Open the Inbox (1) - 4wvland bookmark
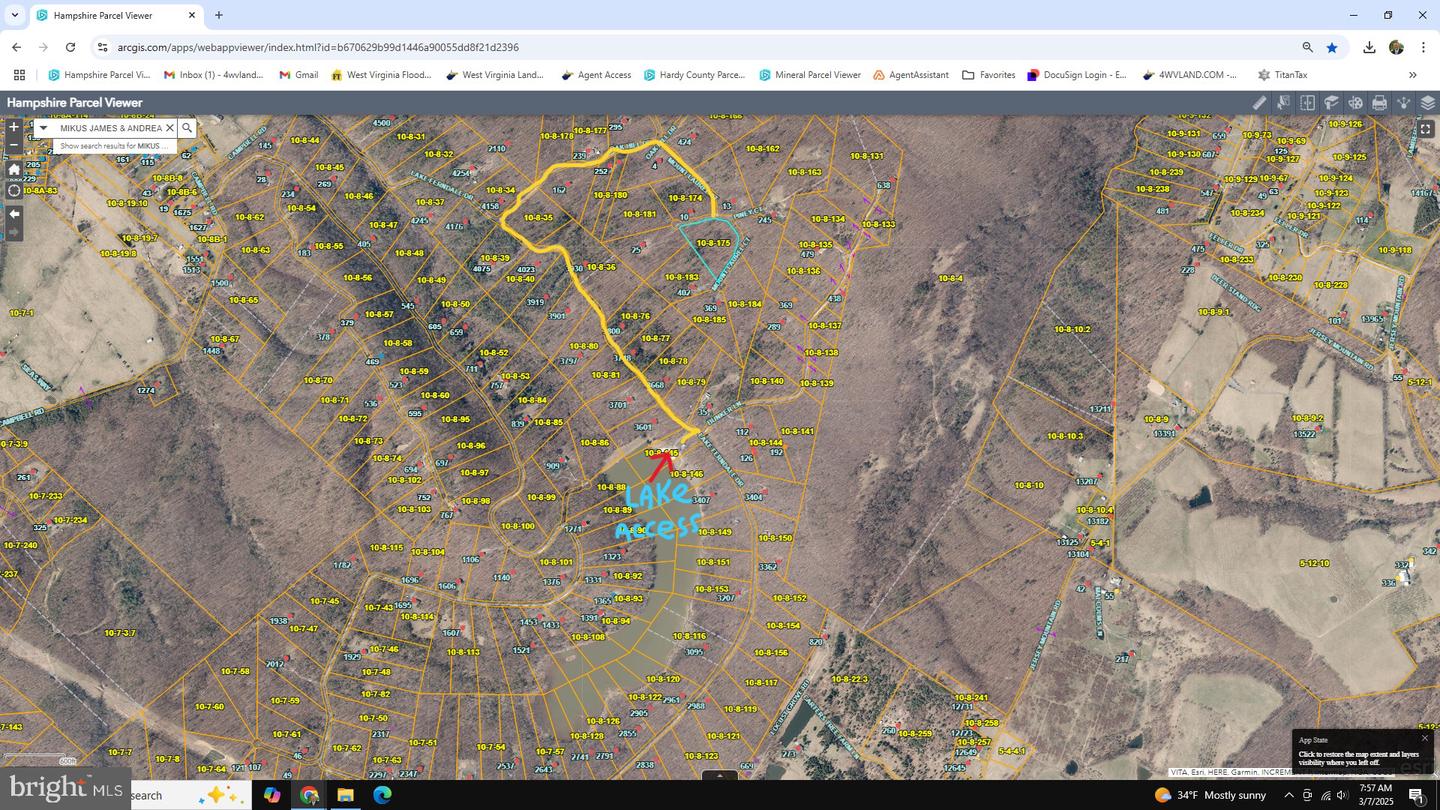This screenshot has height=810, width=1440. pos(214,75)
